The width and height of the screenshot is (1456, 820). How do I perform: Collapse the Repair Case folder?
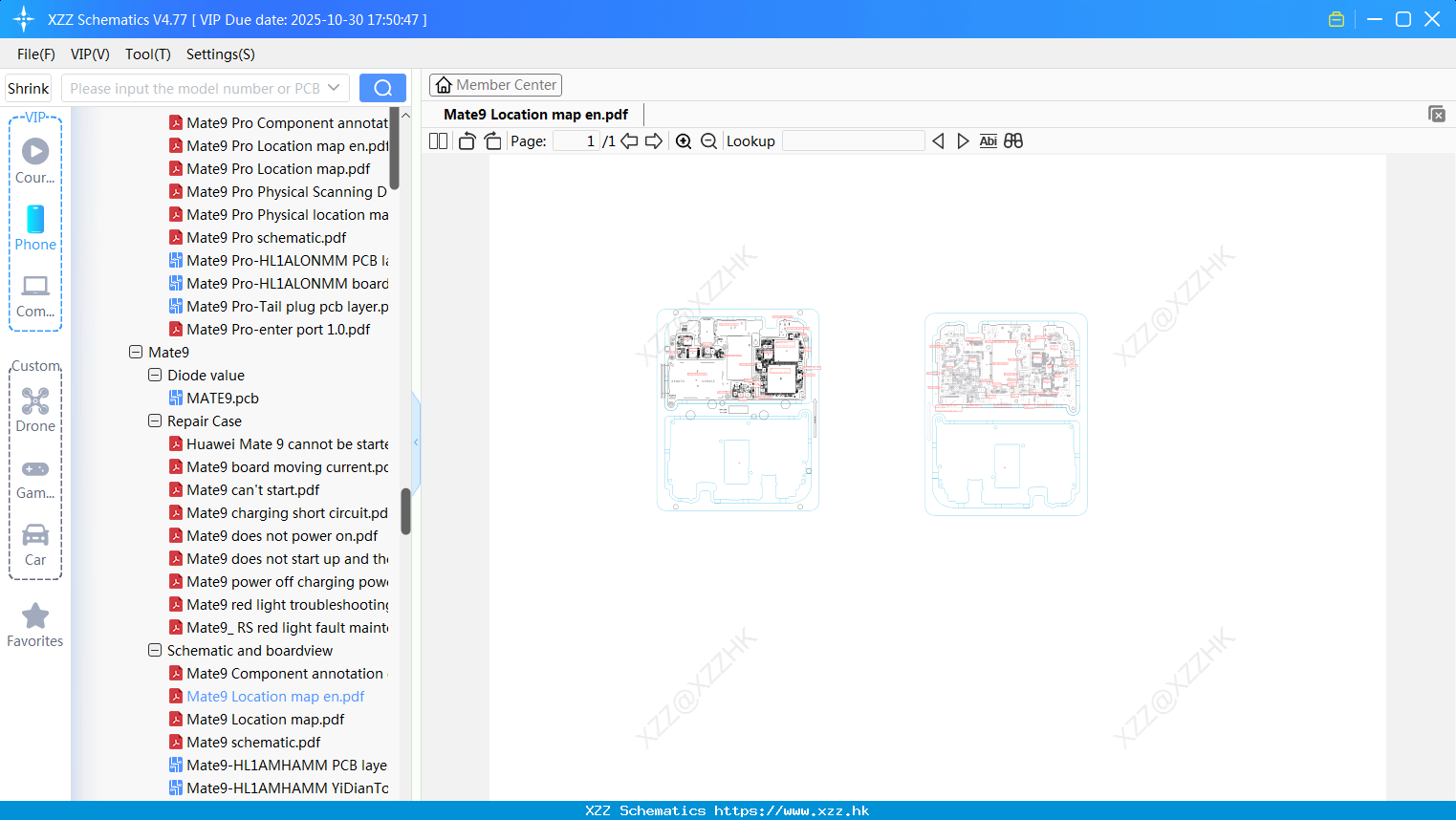coord(155,421)
